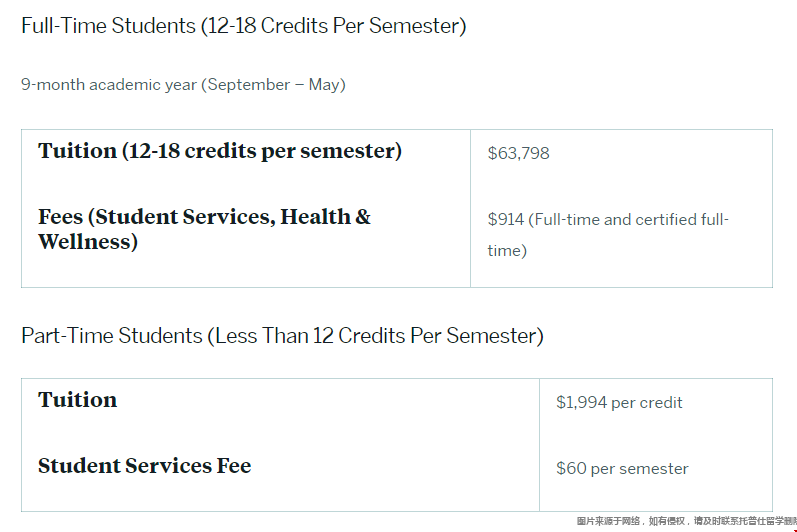This screenshot has height=532, width=797.
Task: Click the Chinese watermark text at bottom
Action: tap(687, 521)
